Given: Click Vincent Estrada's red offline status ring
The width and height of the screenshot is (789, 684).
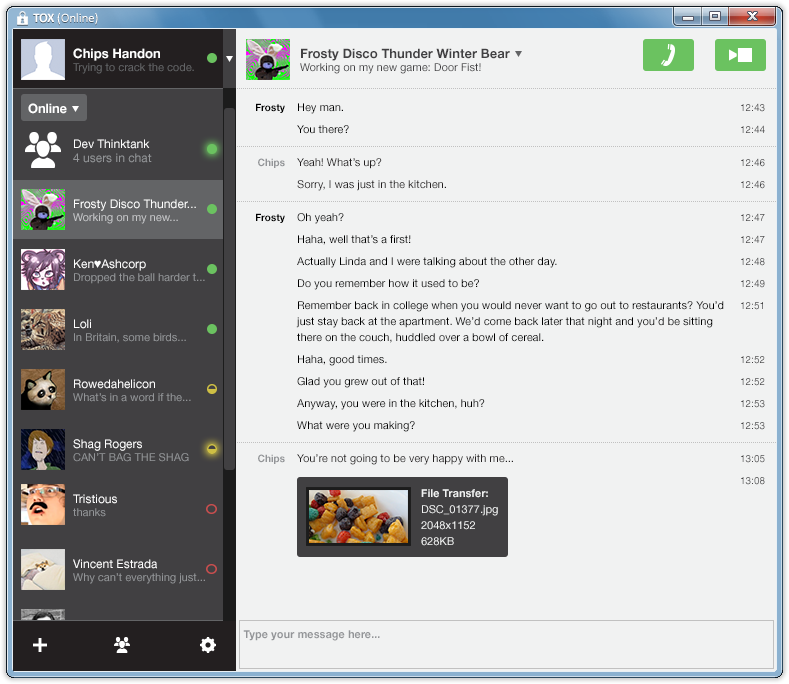Looking at the screenshot, I should [211, 569].
